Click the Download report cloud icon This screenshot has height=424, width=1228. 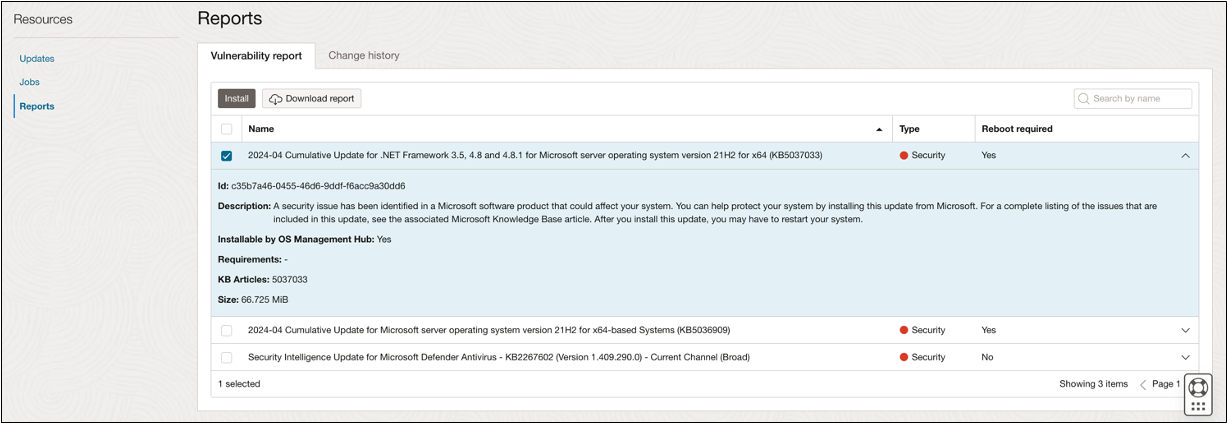pyautogui.click(x=275, y=99)
